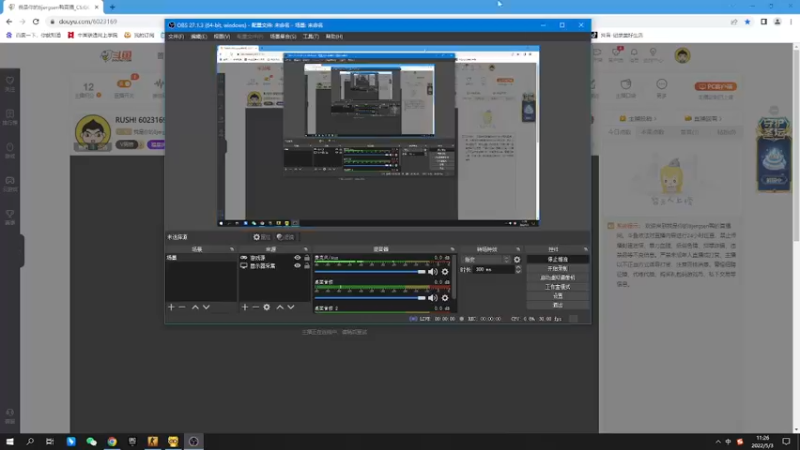Mute the first 桌面音频 speaker icon
The height and width of the screenshot is (450, 800).
click(433, 298)
